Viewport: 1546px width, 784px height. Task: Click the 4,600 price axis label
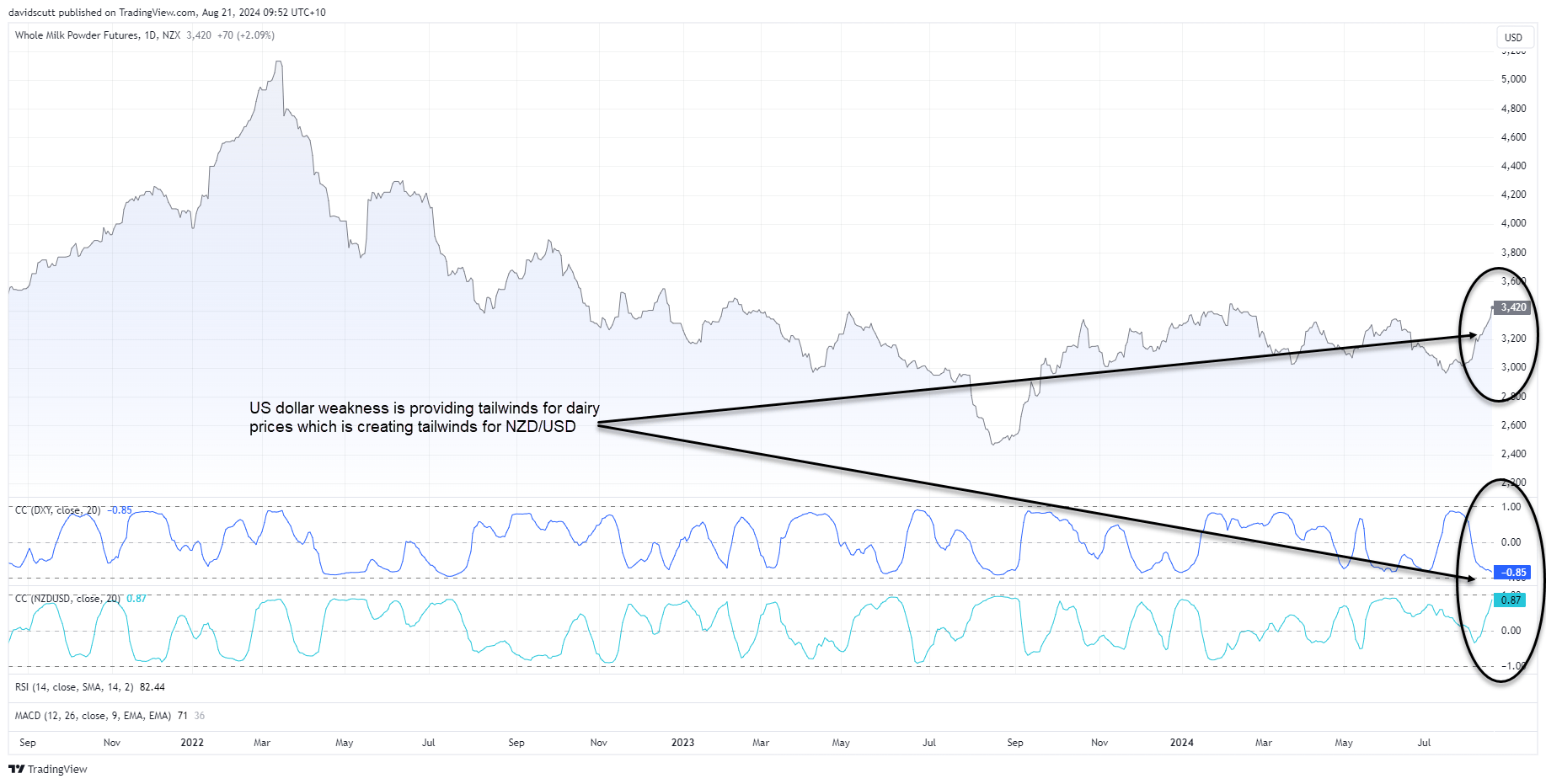[1513, 137]
